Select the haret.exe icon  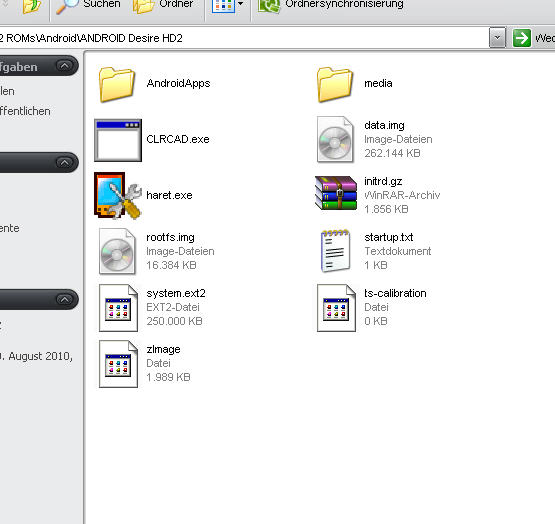(118, 195)
